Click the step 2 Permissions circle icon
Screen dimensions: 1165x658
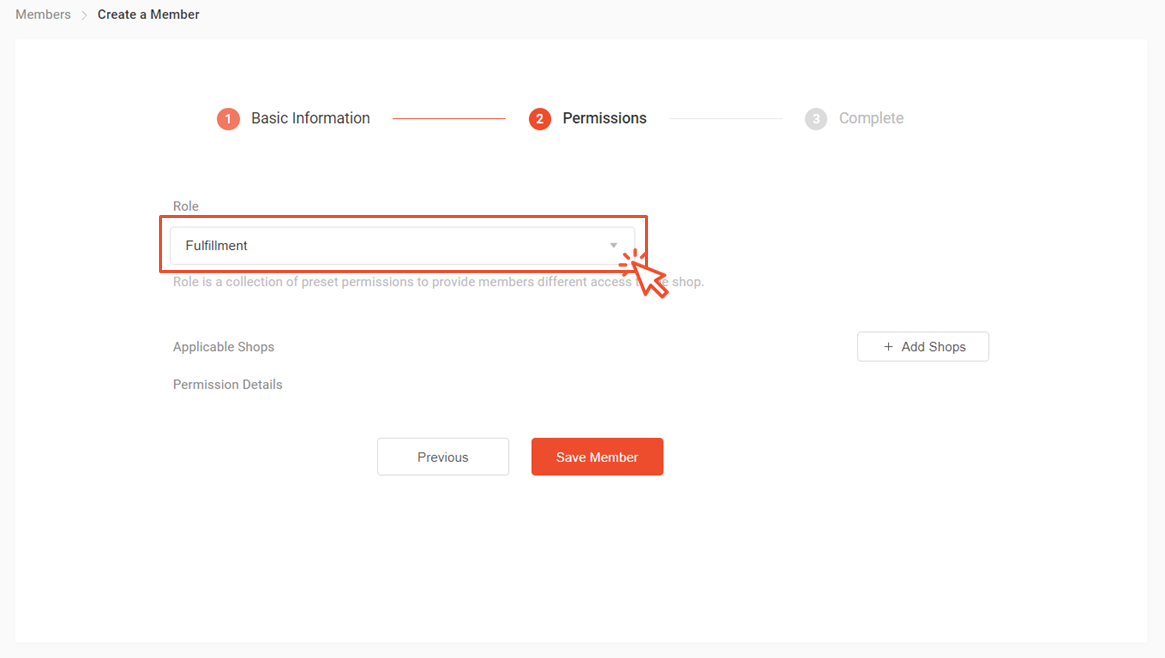click(x=539, y=119)
